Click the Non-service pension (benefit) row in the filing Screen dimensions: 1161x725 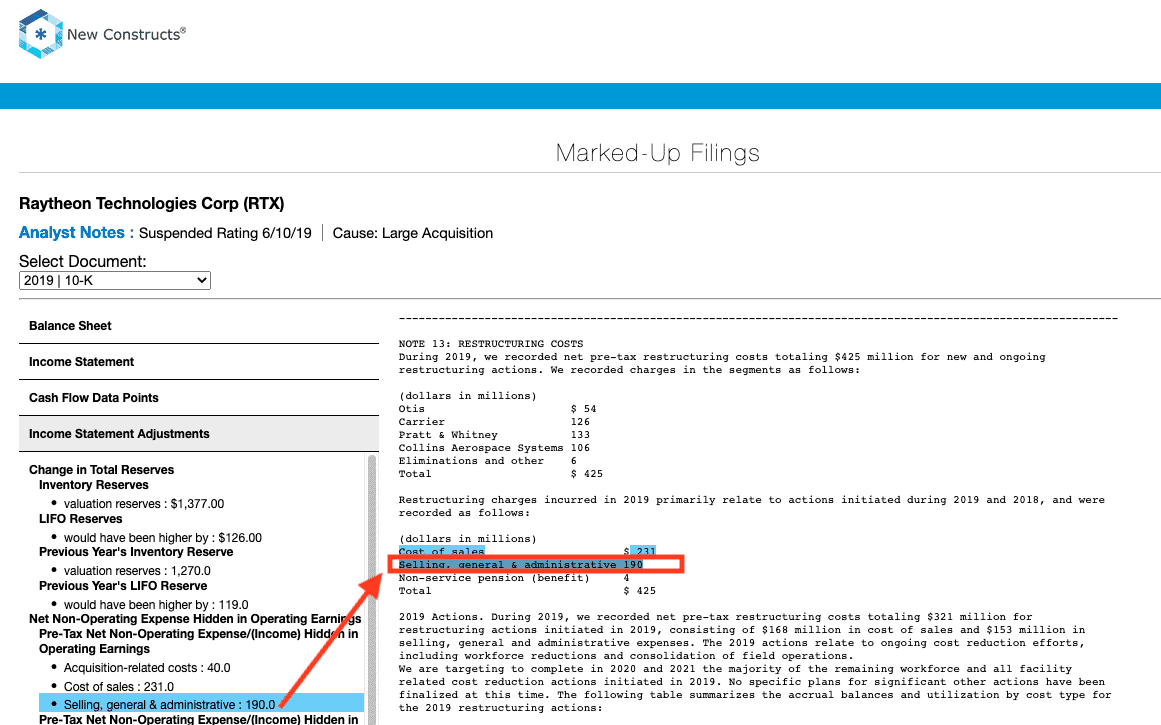coord(514,578)
